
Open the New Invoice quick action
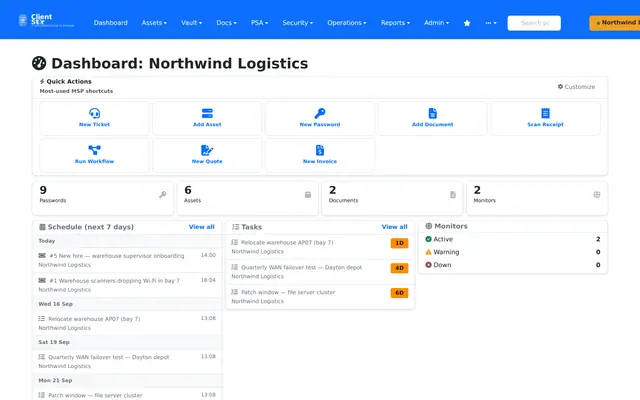pyautogui.click(x=320, y=155)
